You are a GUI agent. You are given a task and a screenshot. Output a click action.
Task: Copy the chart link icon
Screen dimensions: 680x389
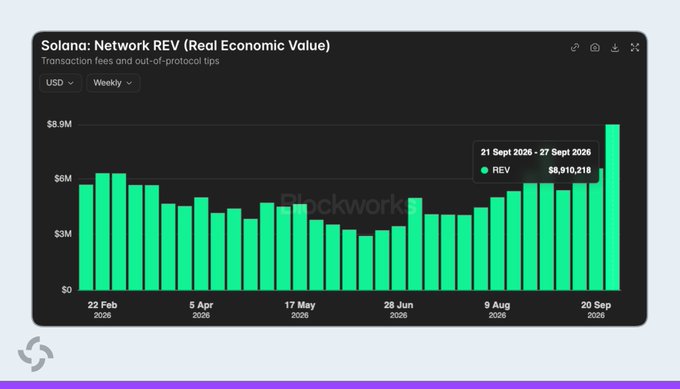(575, 47)
